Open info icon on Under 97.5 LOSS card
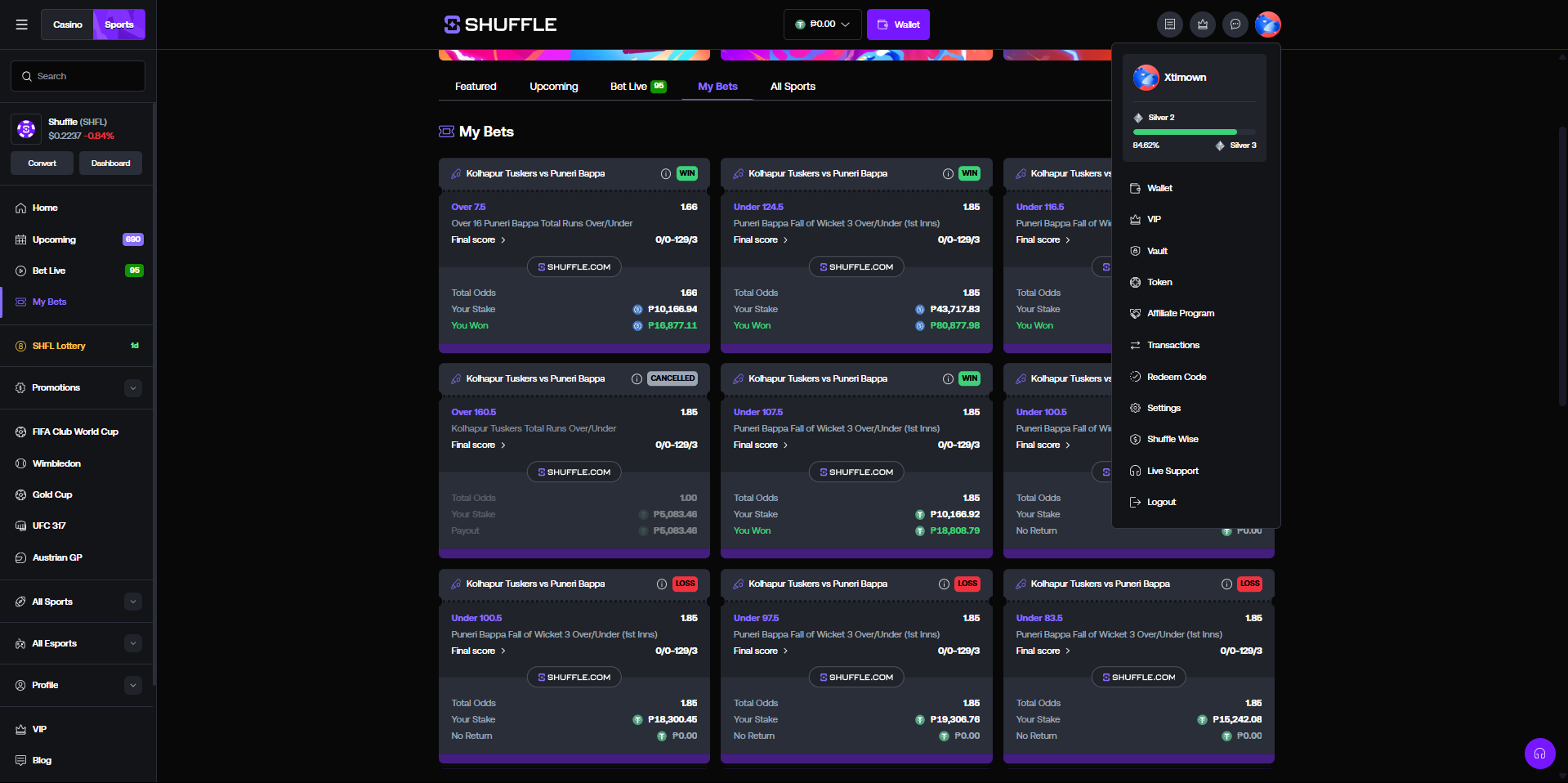The height and width of the screenshot is (783, 1568). (x=944, y=584)
